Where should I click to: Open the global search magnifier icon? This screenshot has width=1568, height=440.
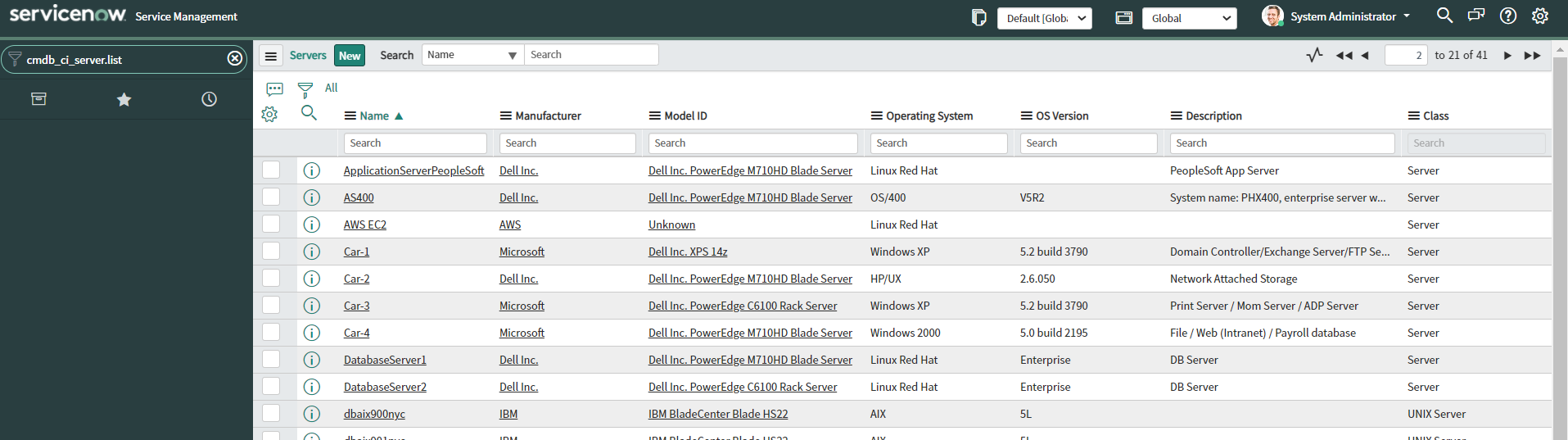(x=1444, y=16)
